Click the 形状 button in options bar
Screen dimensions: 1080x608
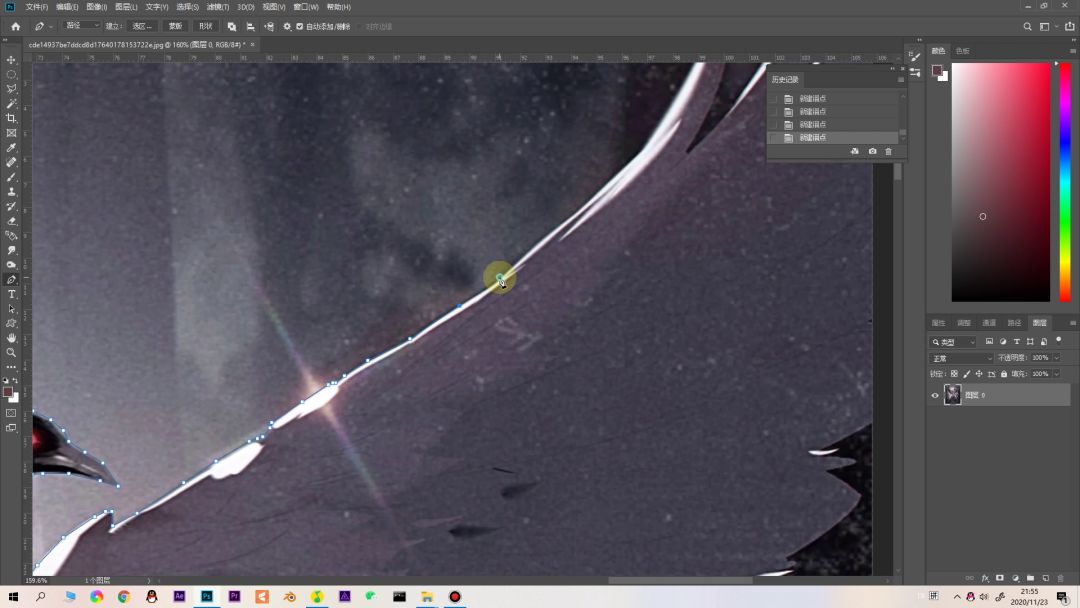click(205, 26)
